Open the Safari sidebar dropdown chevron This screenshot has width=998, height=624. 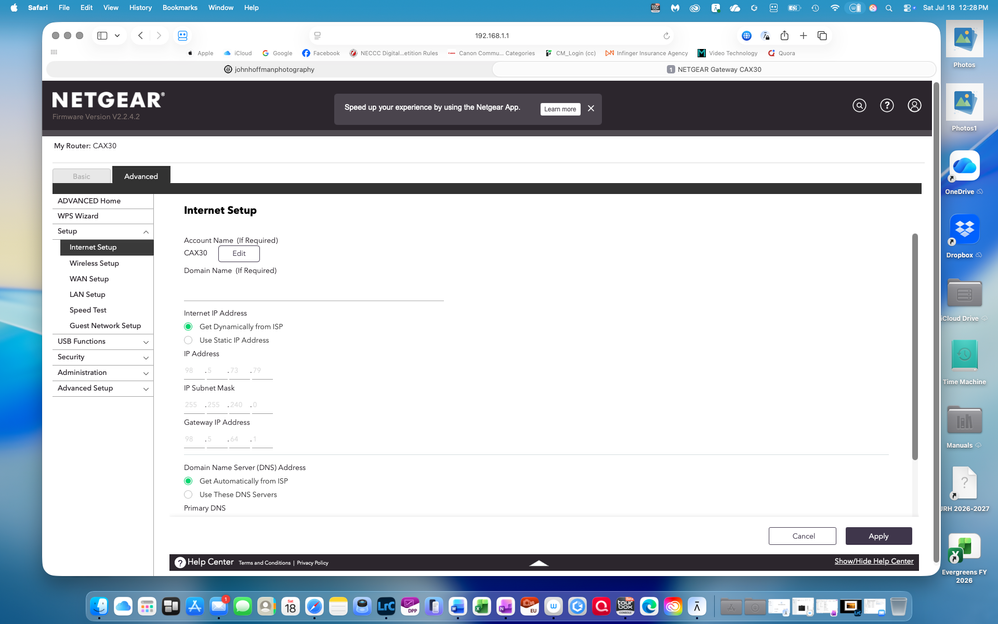(x=117, y=36)
